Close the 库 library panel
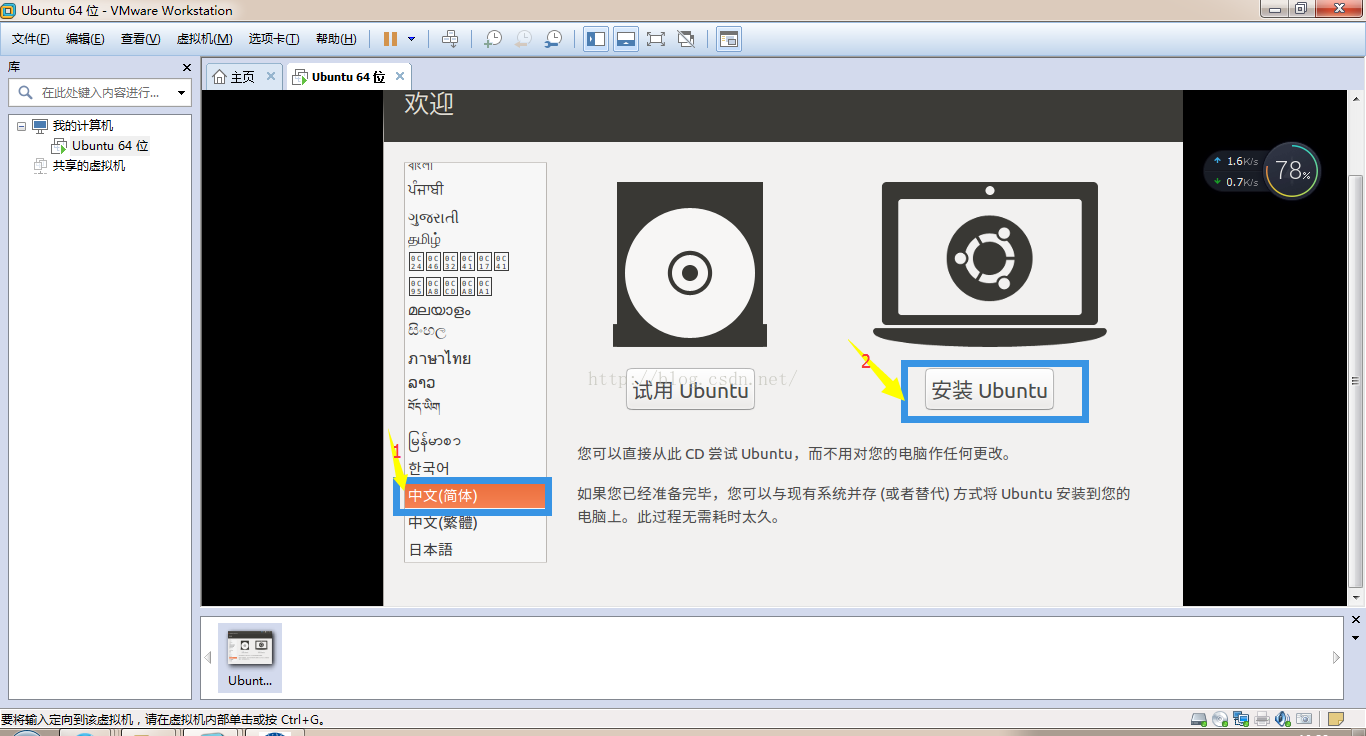This screenshot has height=736, width=1366. (186, 67)
